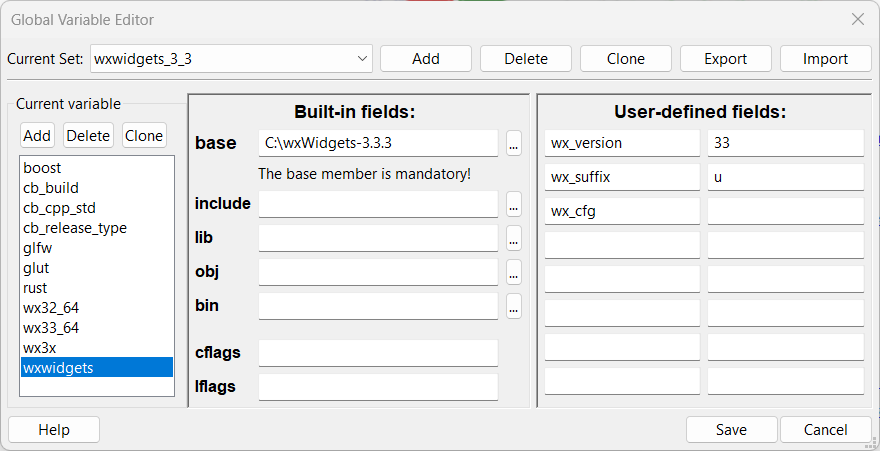Image resolution: width=880 pixels, height=451 pixels.
Task: Click the lflags input field
Action: pyautogui.click(x=378, y=387)
